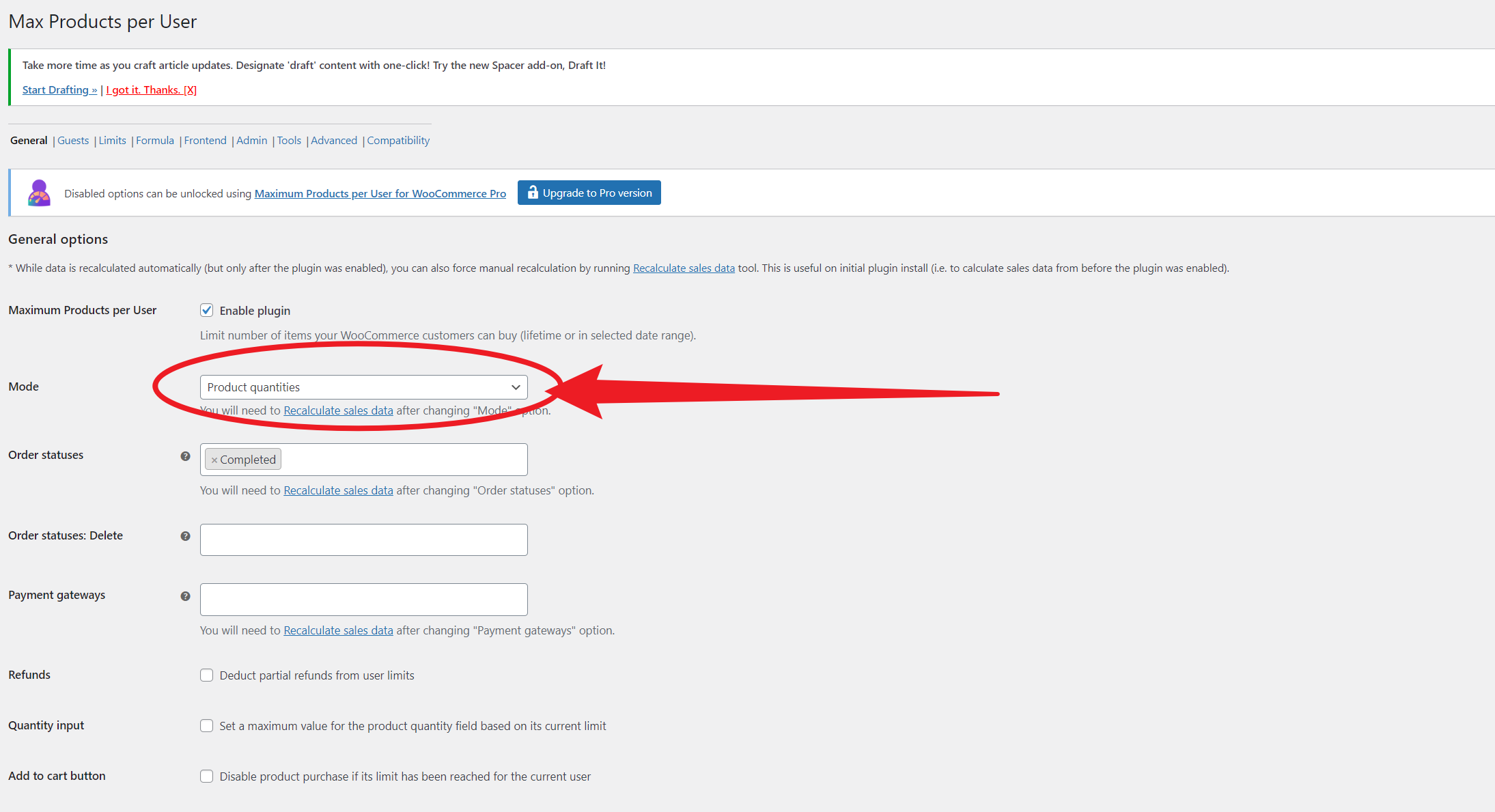Open the Recalculate sales data link
This screenshot has width=1495, height=812.
point(684,268)
